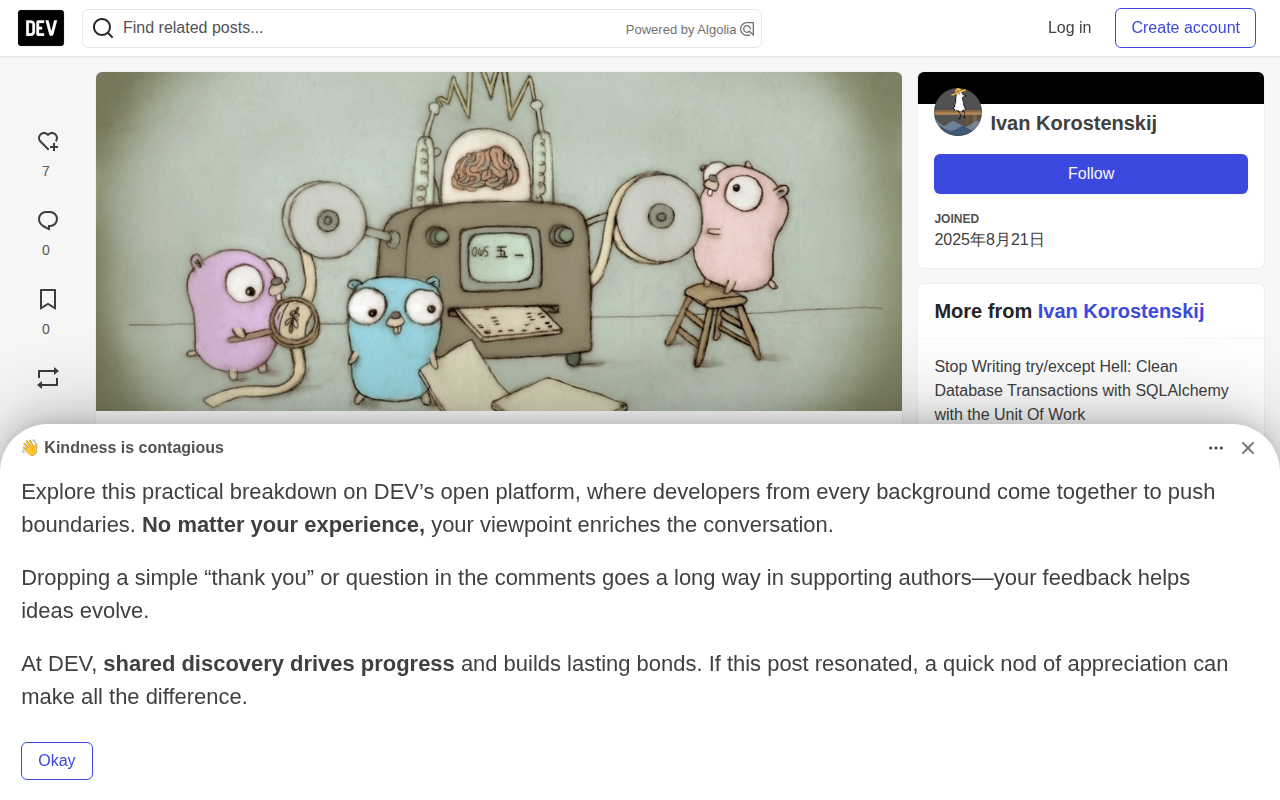Dismiss the Kindness is contagious banner
The width and height of the screenshot is (1280, 800).
(x=1248, y=448)
